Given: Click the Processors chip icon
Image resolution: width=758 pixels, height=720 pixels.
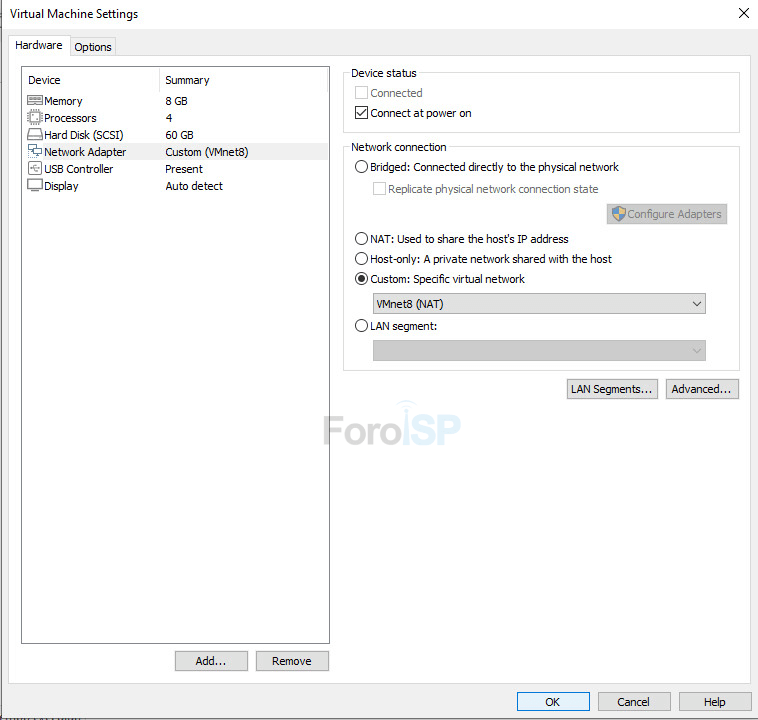Looking at the screenshot, I should point(35,118).
